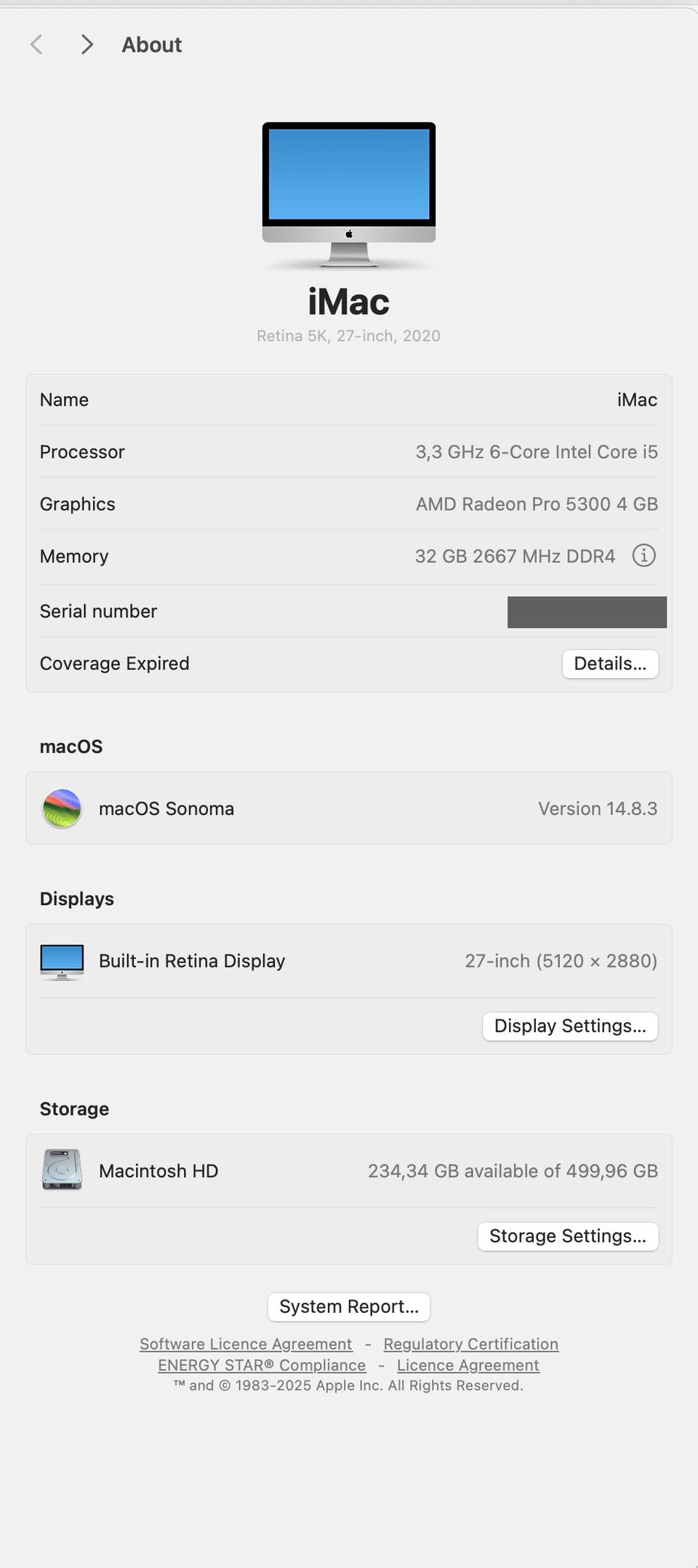Click the Built-in Retina Display icon
Image resolution: width=698 pixels, height=1568 pixels.
62,961
